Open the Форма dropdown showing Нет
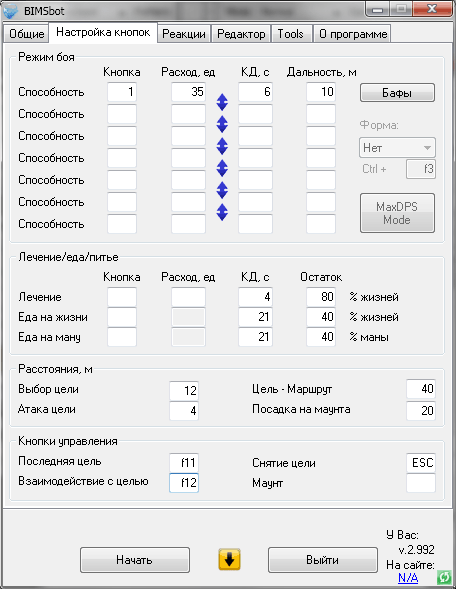Image resolution: width=456 pixels, height=589 pixels. pos(397,148)
